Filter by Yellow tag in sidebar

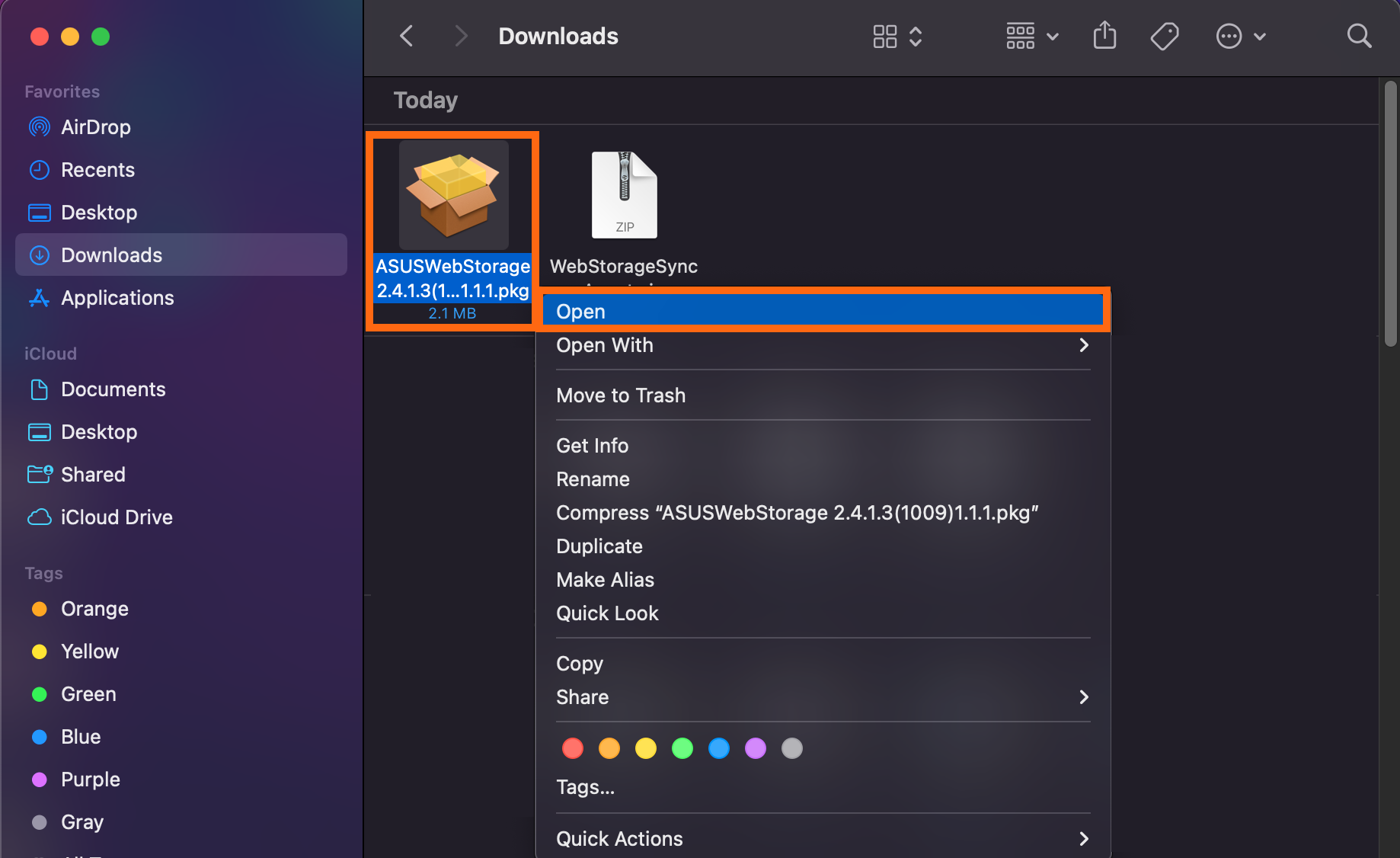181,652
